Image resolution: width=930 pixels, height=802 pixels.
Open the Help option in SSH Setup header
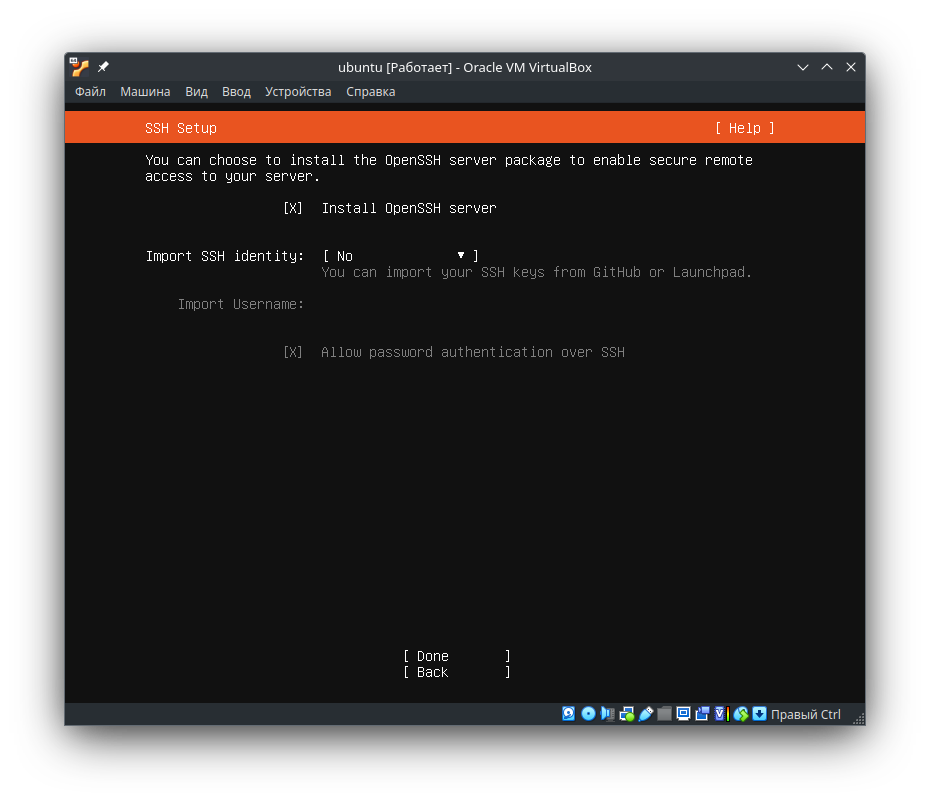(x=744, y=128)
